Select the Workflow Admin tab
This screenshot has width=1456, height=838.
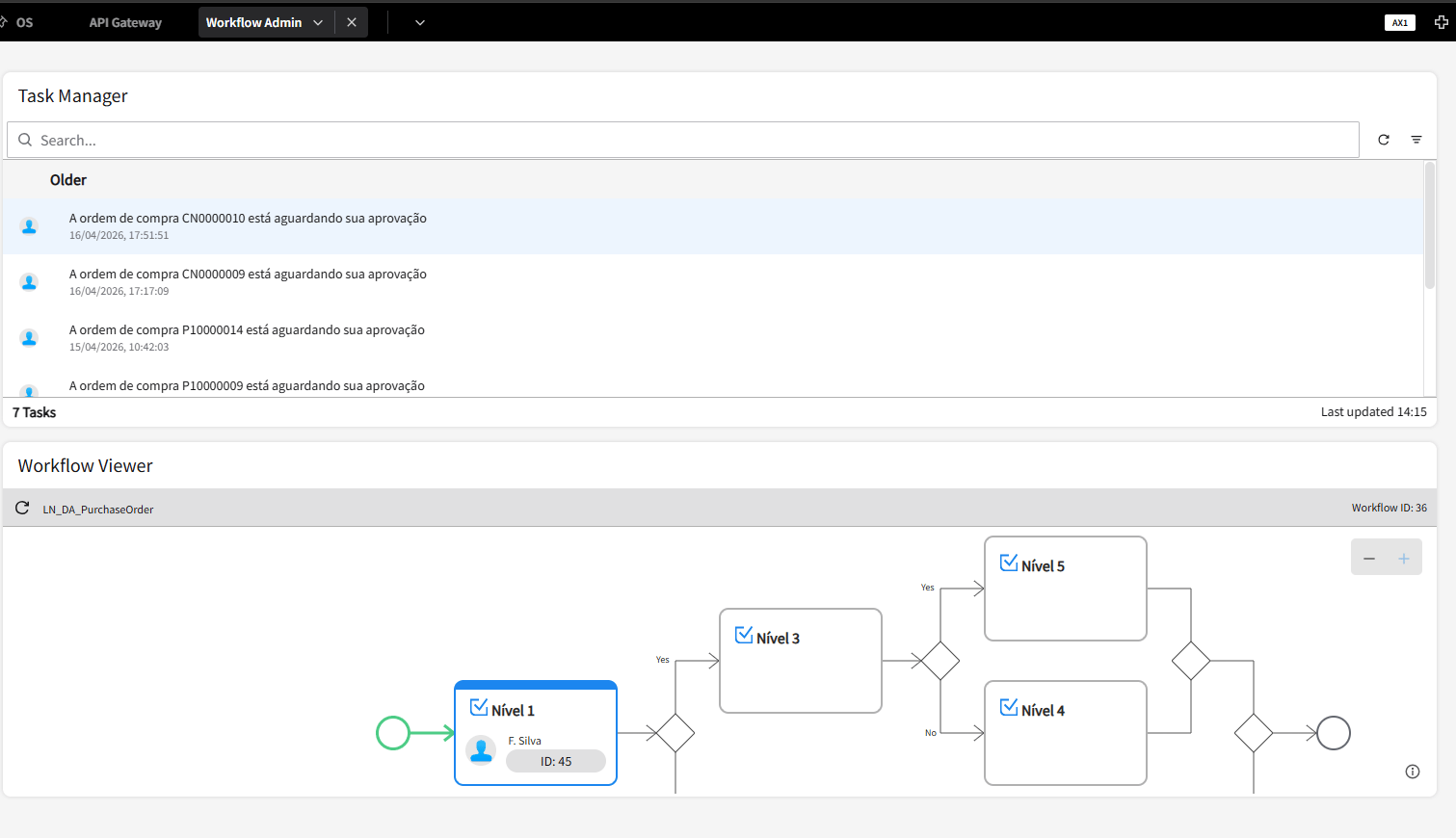coord(253,22)
